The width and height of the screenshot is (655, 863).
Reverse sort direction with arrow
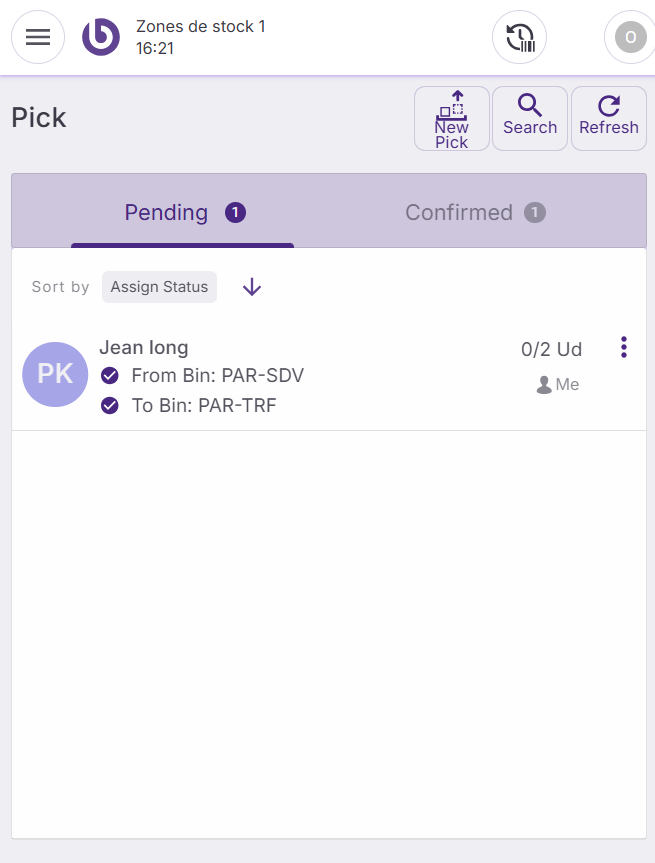(x=252, y=287)
